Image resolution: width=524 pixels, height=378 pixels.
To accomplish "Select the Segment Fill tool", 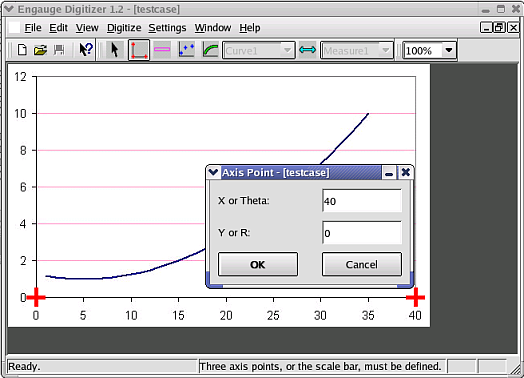I will (x=211, y=50).
